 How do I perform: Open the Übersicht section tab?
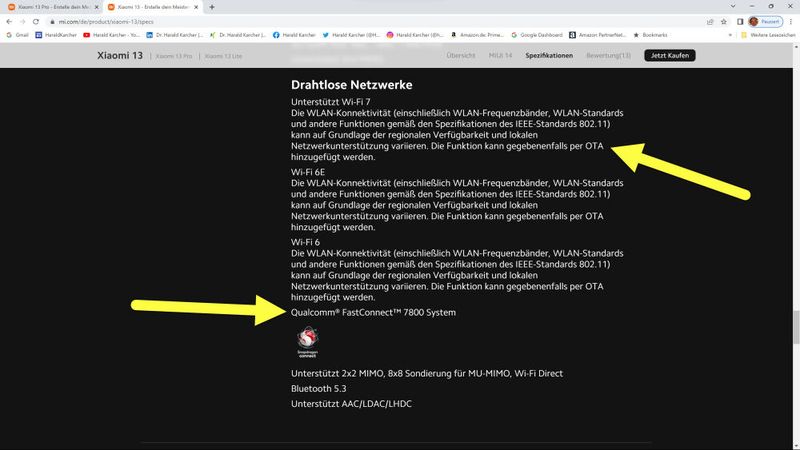click(461, 55)
